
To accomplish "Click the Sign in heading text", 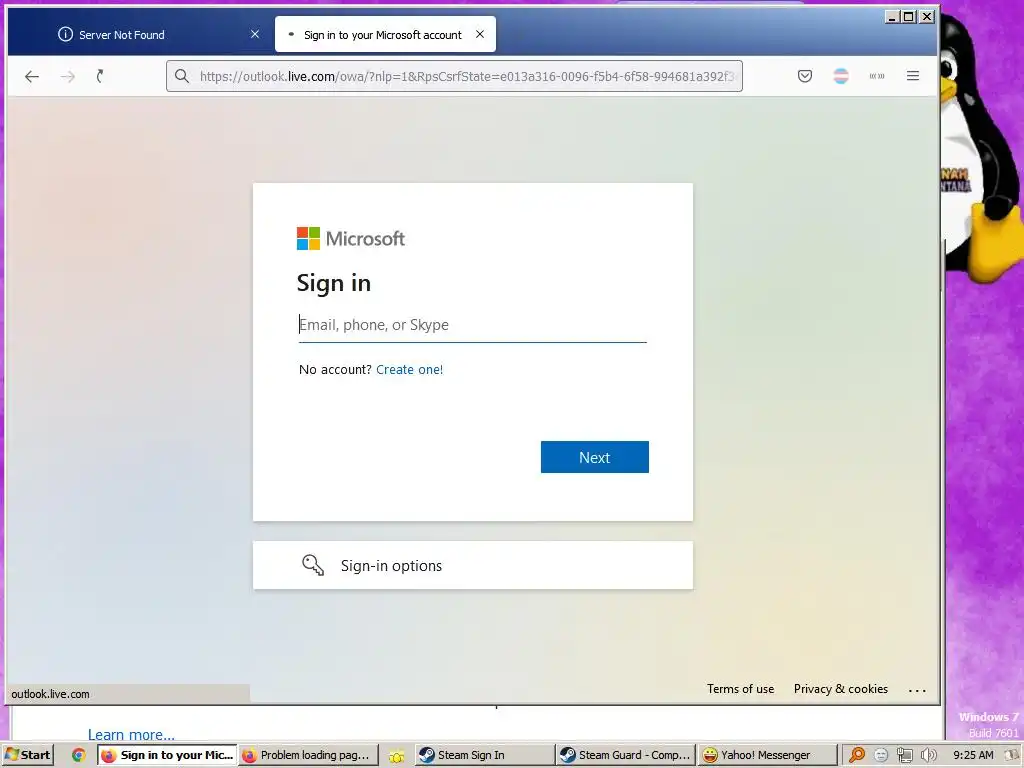I will (334, 283).
